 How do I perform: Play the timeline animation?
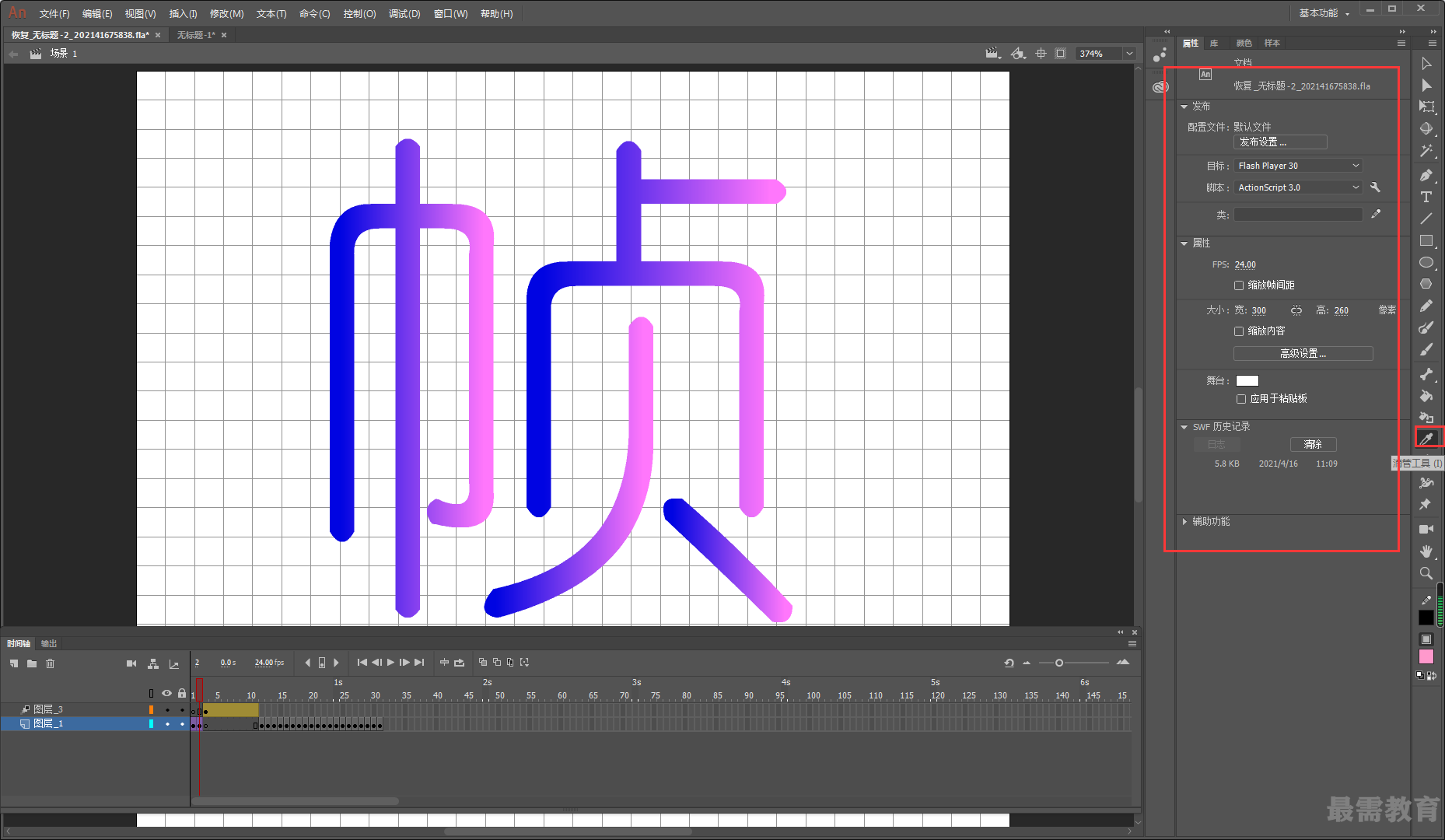pos(390,663)
